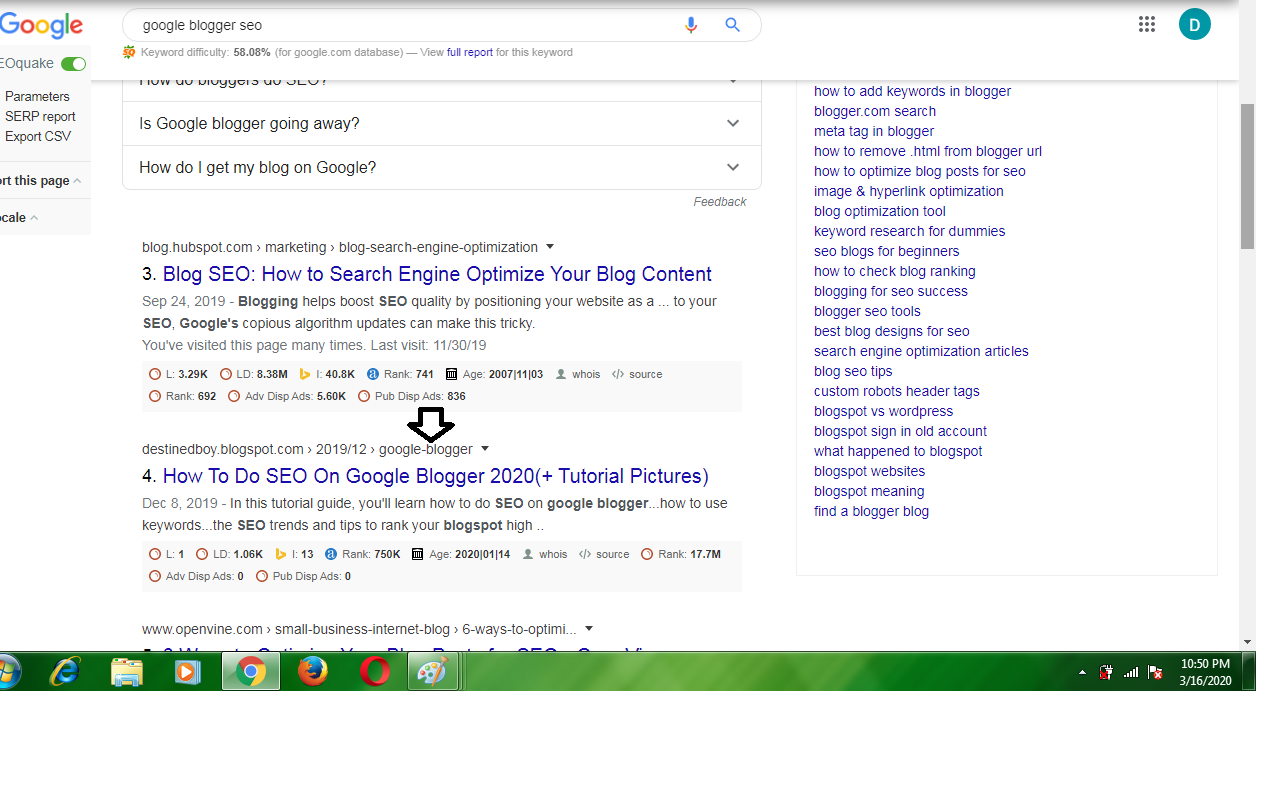Open whois for the HubSpot result

(578, 374)
